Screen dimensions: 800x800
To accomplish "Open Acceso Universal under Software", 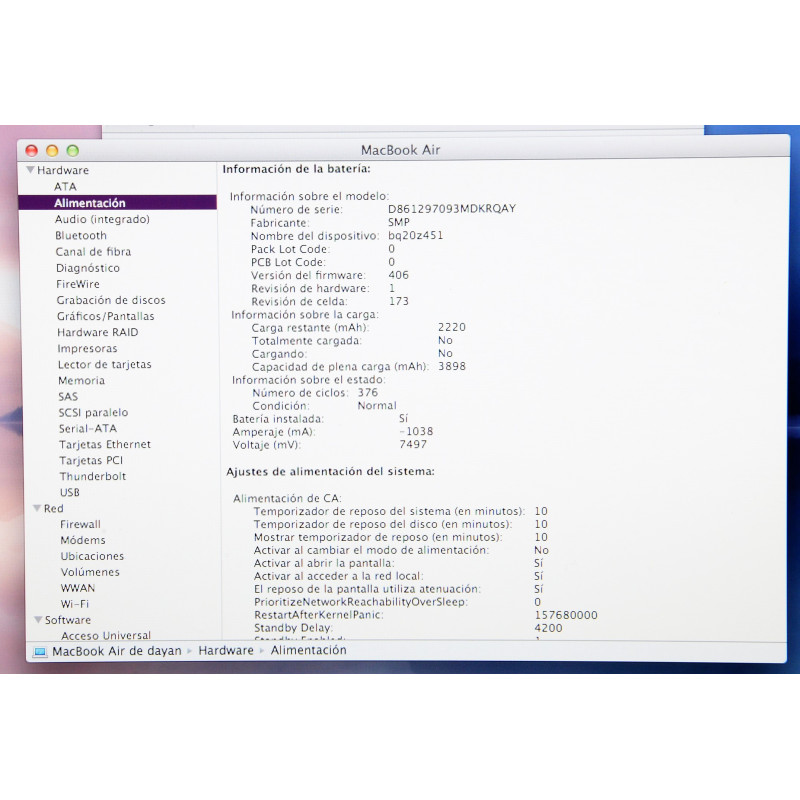I will pyautogui.click(x=106, y=636).
